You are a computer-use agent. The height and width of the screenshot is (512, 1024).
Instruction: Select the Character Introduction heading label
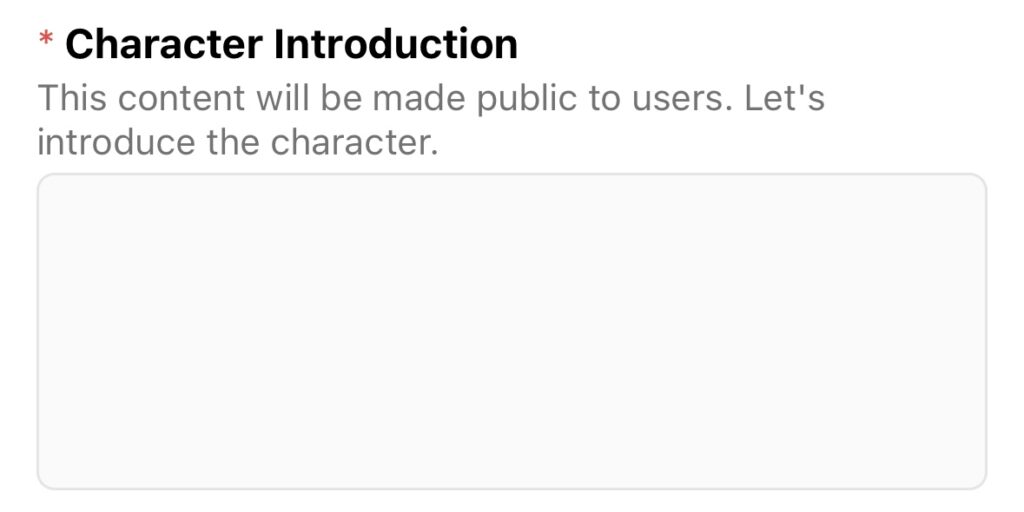click(x=291, y=44)
